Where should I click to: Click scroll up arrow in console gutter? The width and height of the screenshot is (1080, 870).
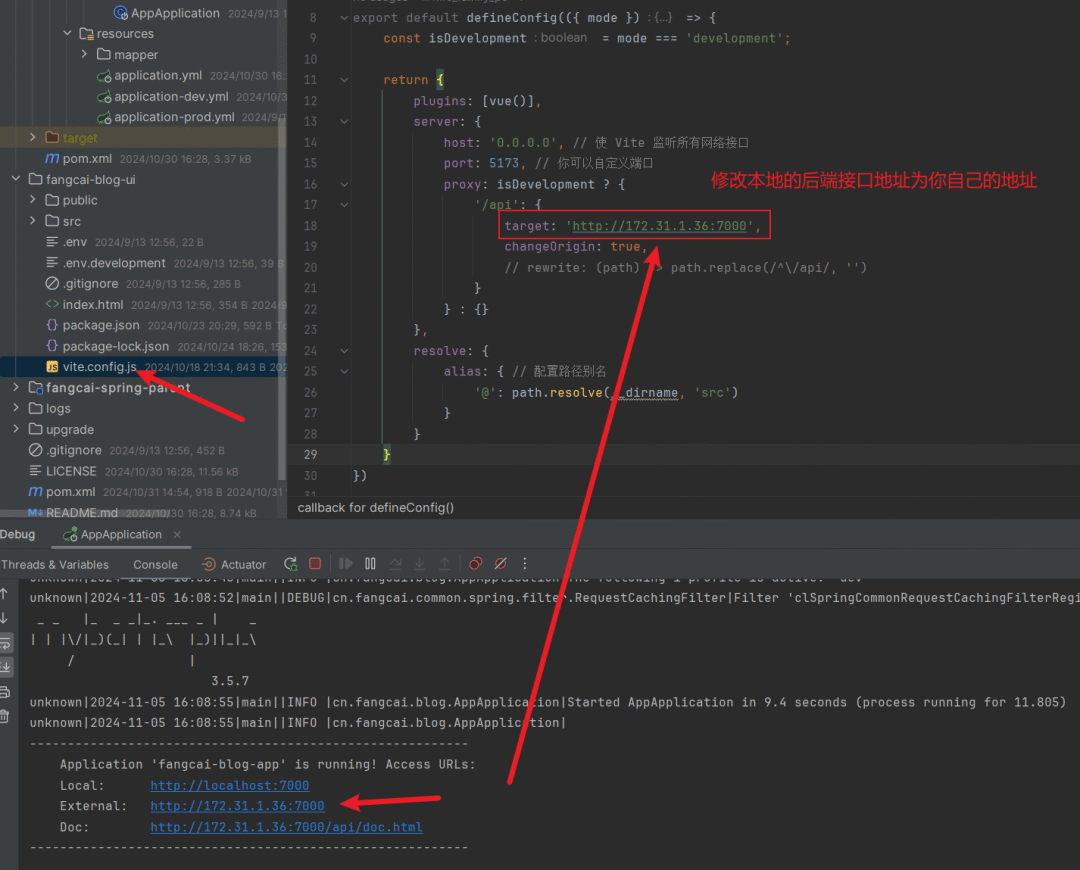[x=4, y=593]
